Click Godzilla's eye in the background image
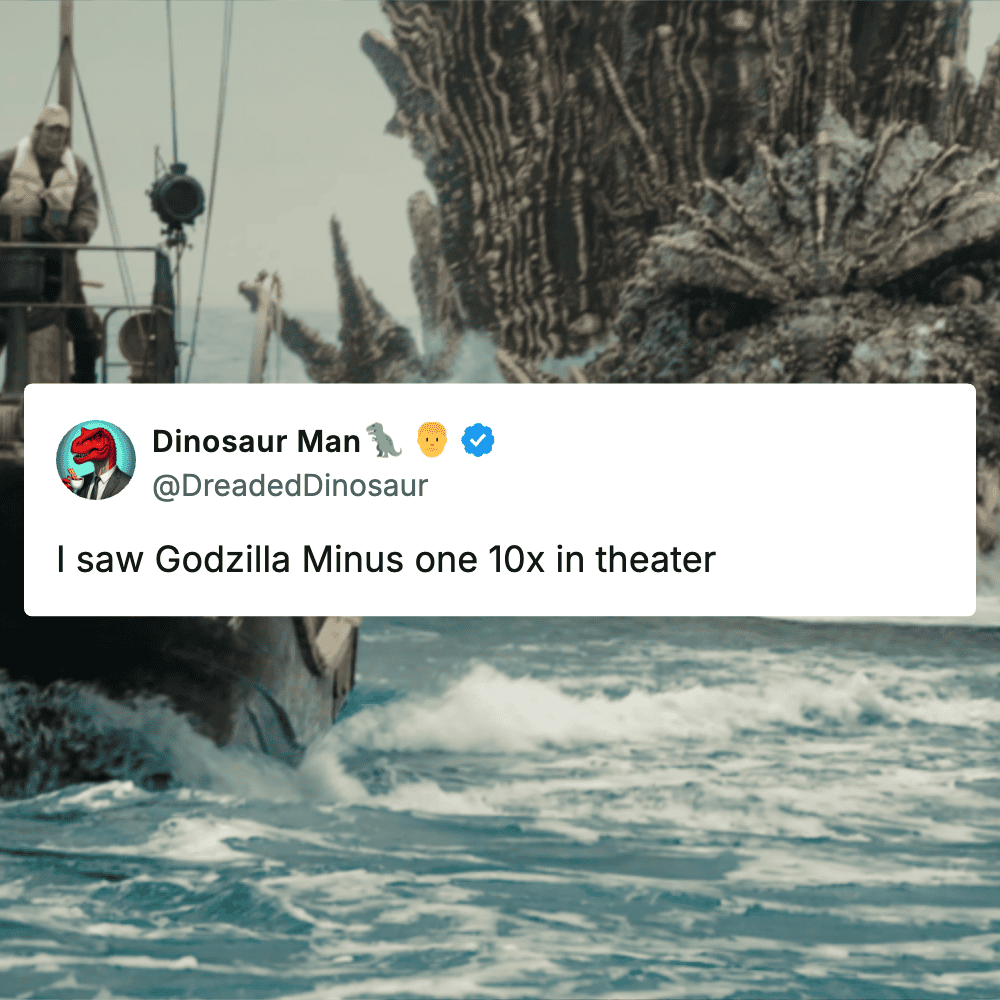1000x1000 pixels. point(707,319)
